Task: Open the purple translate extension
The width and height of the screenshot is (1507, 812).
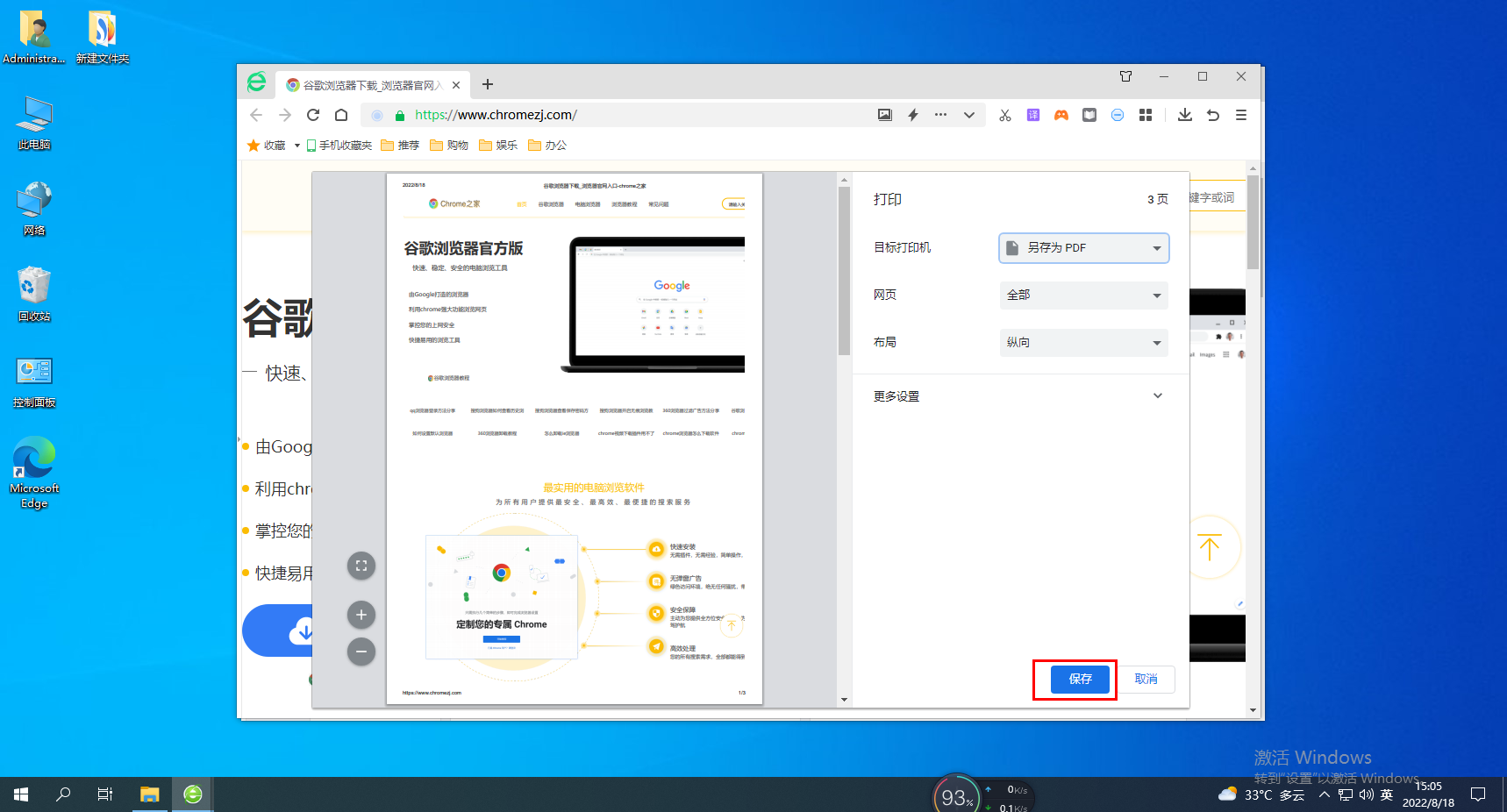Action: 1033,115
